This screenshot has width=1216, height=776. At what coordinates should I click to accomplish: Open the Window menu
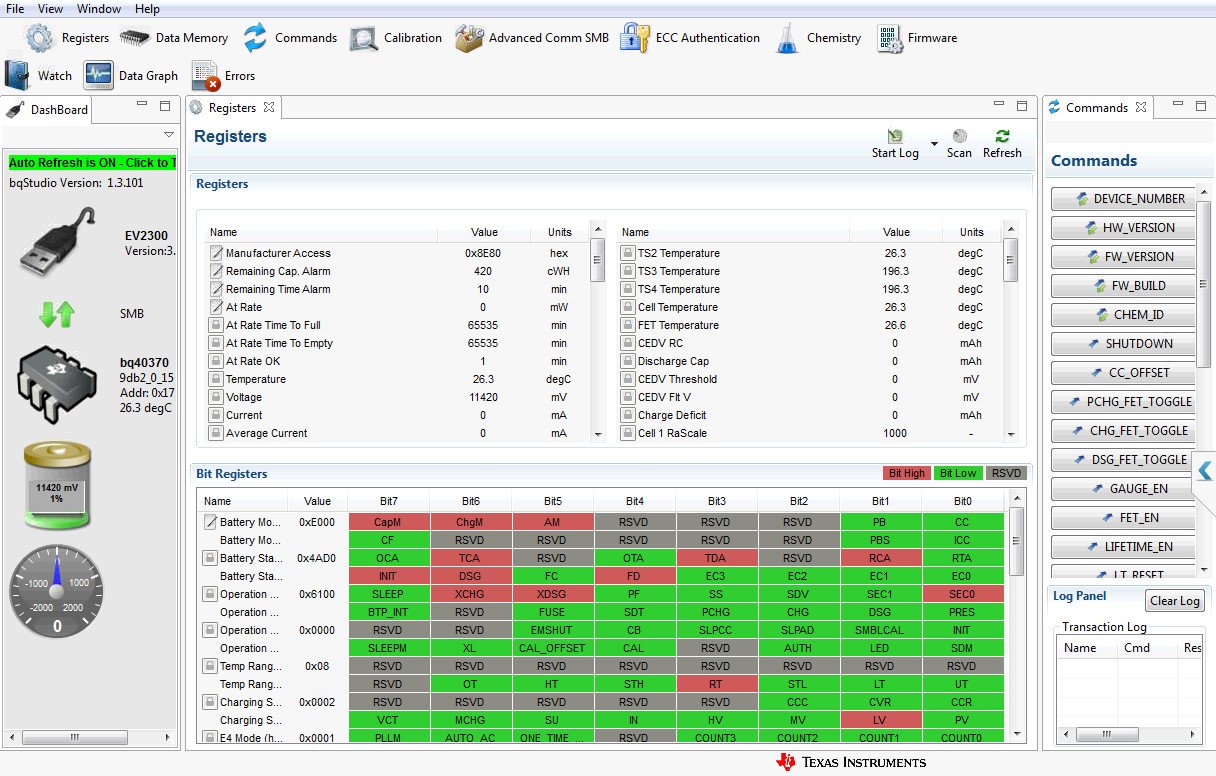99,9
